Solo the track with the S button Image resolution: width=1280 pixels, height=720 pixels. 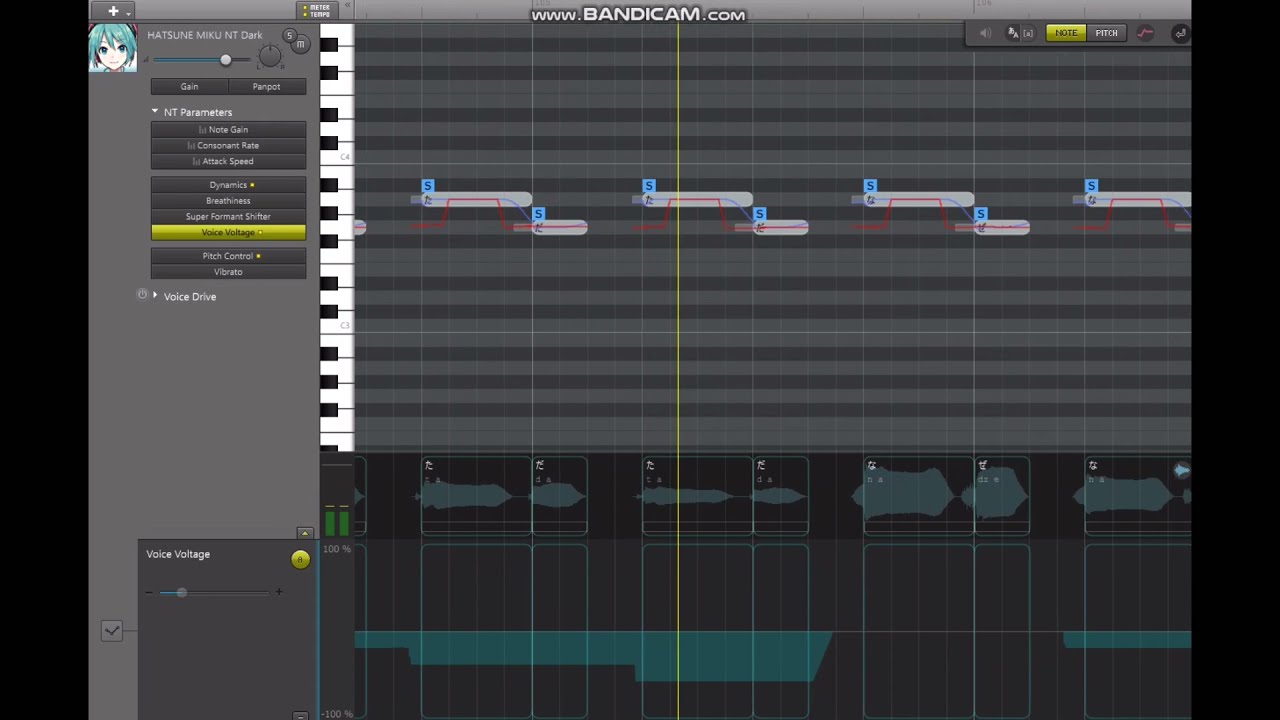[289, 36]
